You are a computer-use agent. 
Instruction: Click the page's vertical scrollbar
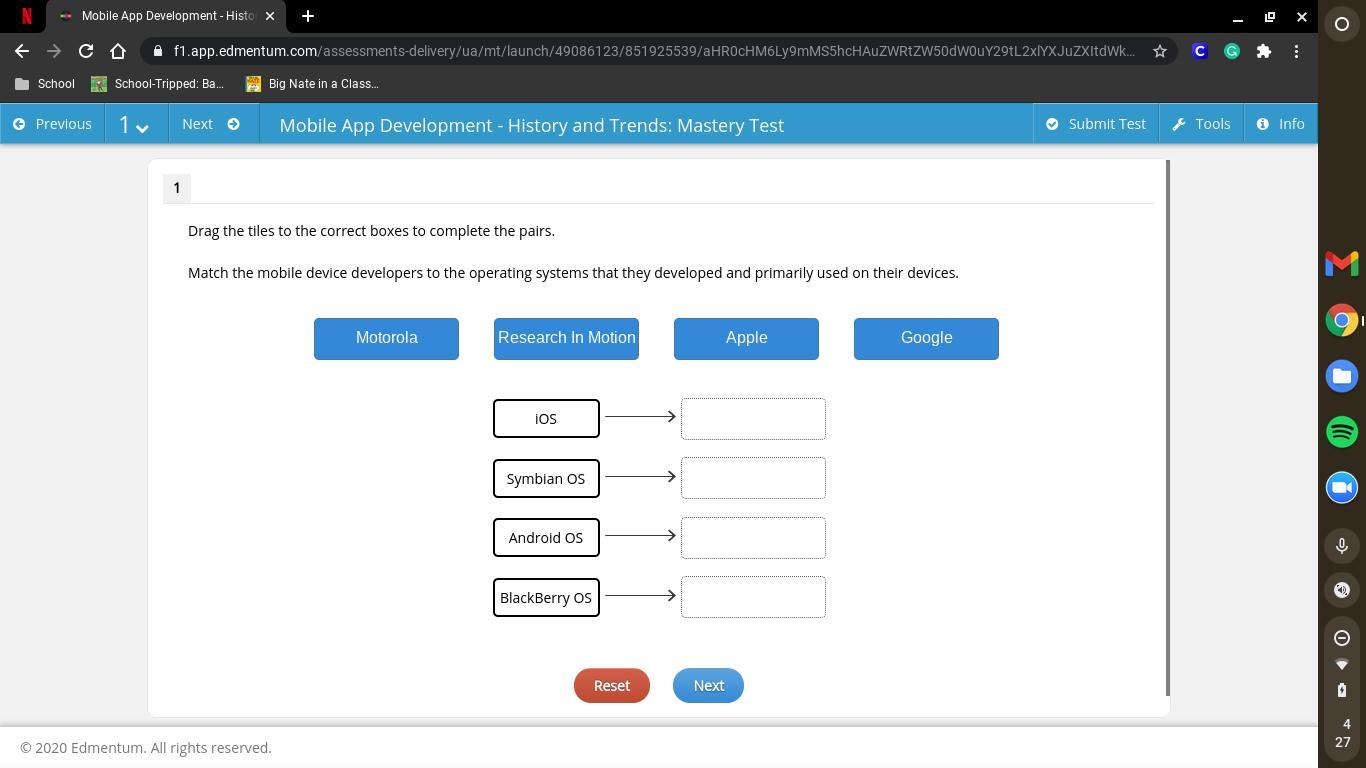click(x=1168, y=428)
